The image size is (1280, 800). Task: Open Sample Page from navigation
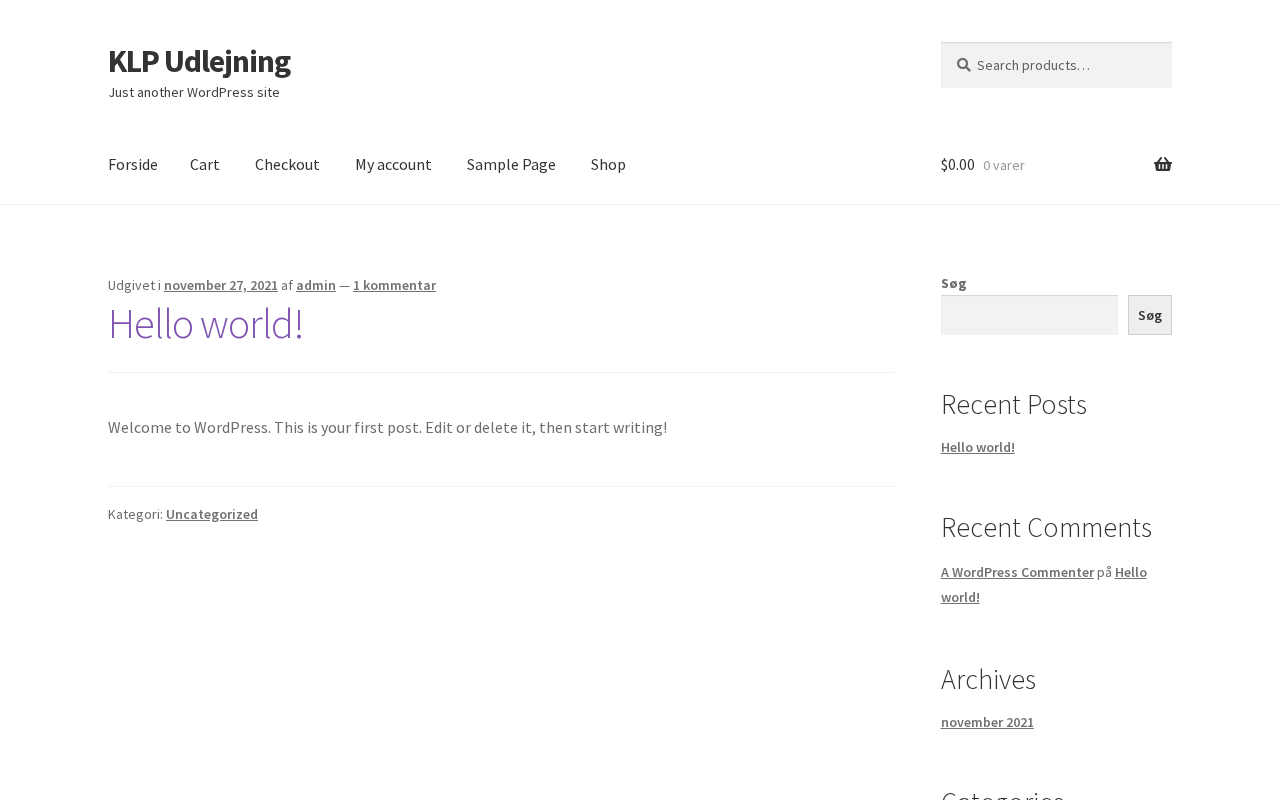coord(511,165)
